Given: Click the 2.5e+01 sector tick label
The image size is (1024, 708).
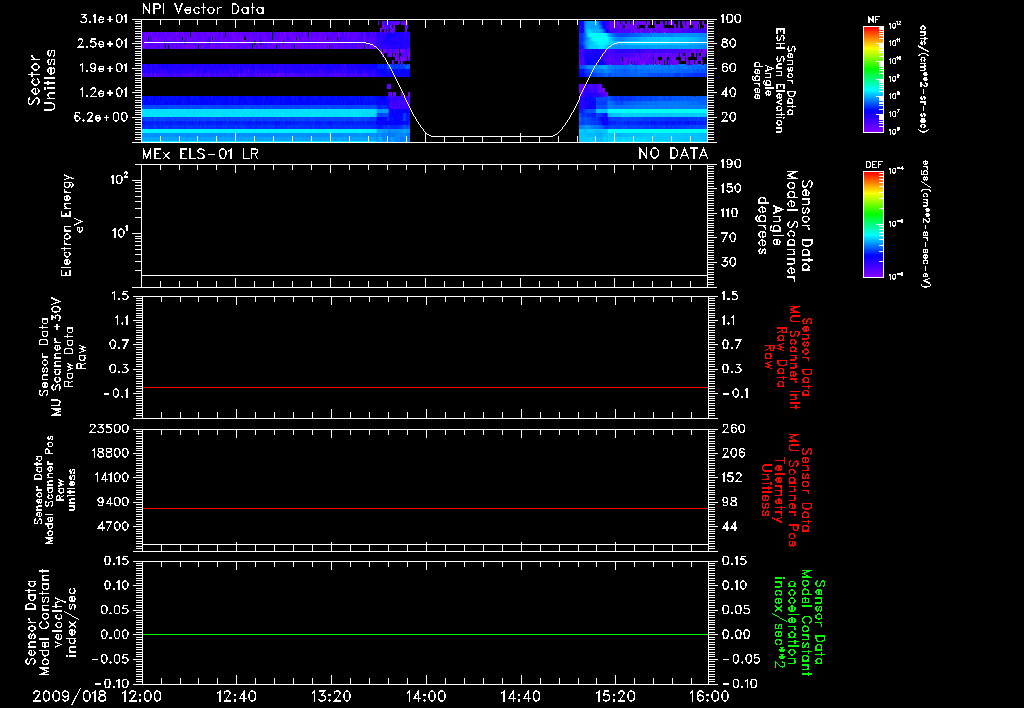Looking at the screenshot, I should (x=103, y=43).
